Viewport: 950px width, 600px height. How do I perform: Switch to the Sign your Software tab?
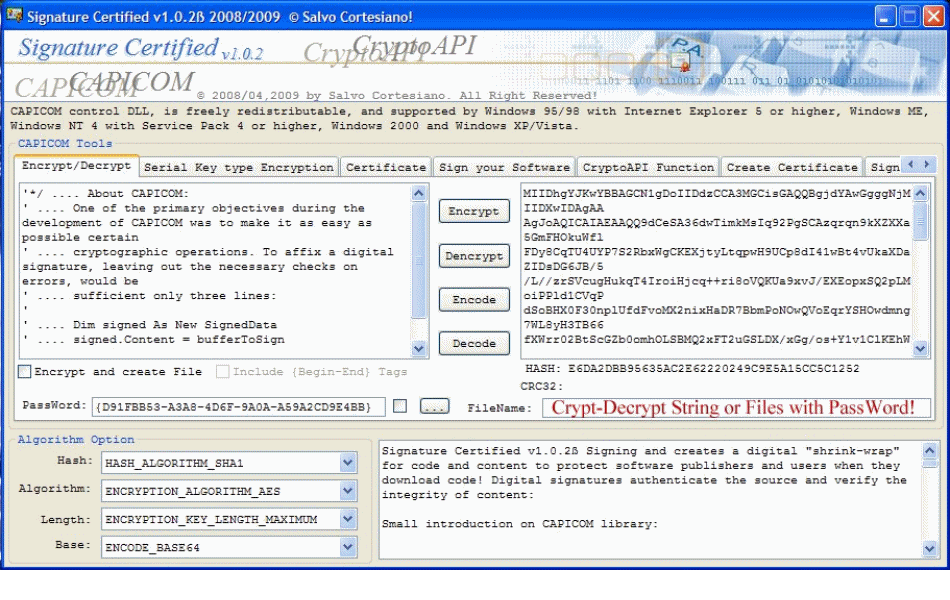[x=504, y=167]
